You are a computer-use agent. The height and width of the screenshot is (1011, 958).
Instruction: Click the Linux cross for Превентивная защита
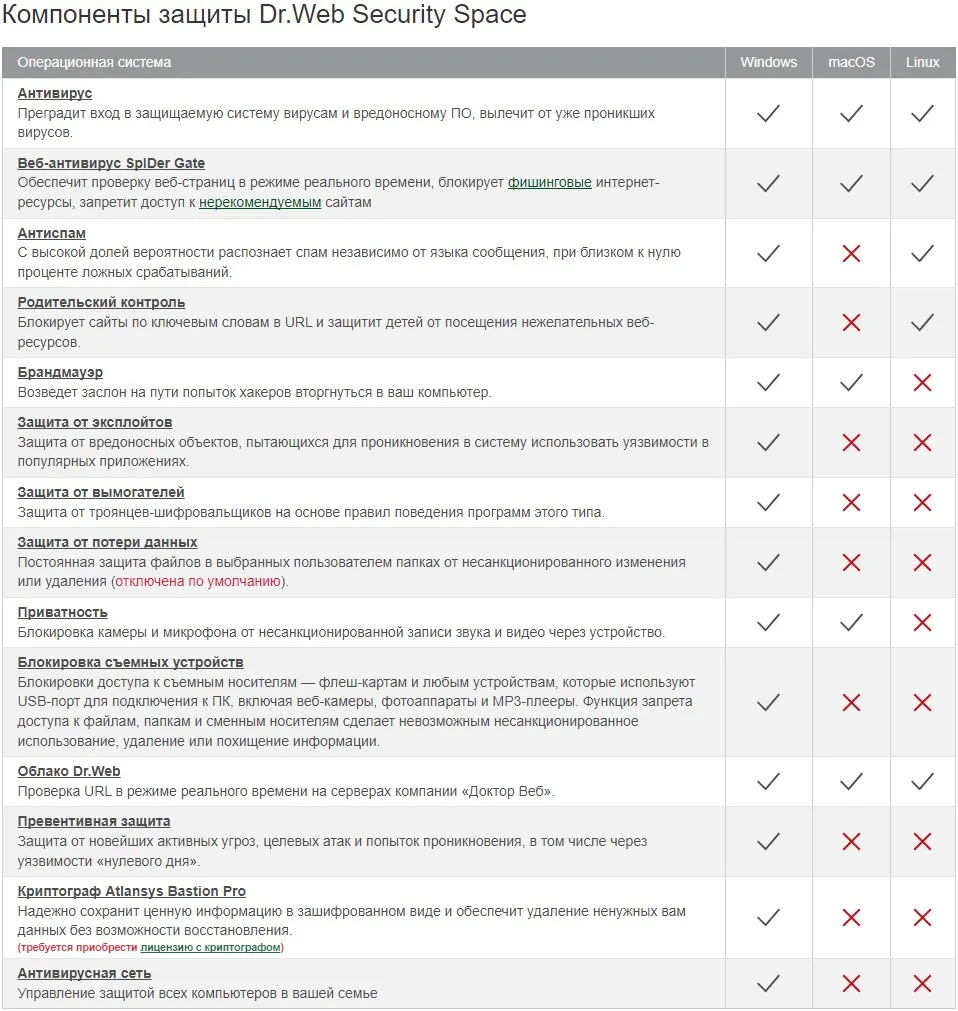pos(922,841)
